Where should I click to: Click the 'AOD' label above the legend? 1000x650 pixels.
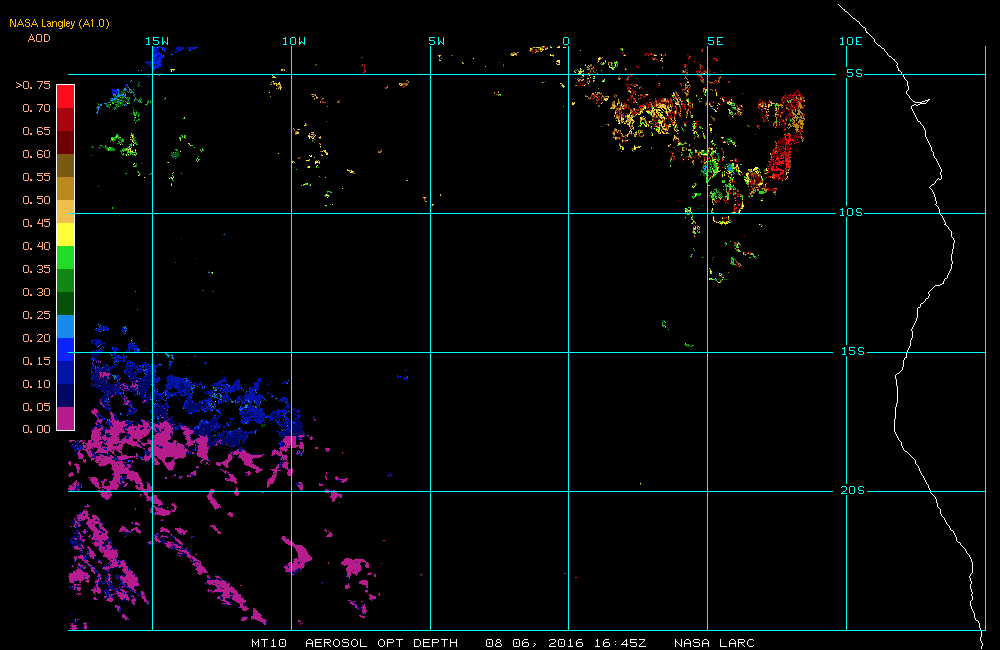coord(39,38)
